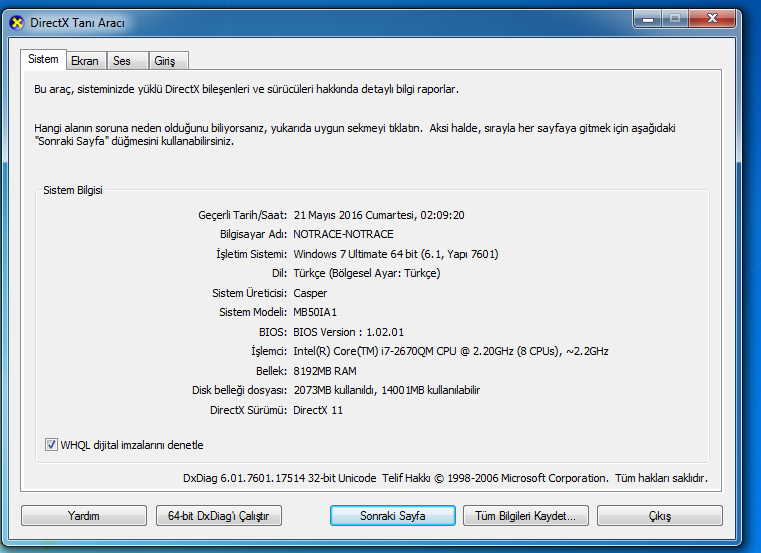The height and width of the screenshot is (553, 761).
Task: Go to Sonraki Sayfa
Action: tap(393, 516)
